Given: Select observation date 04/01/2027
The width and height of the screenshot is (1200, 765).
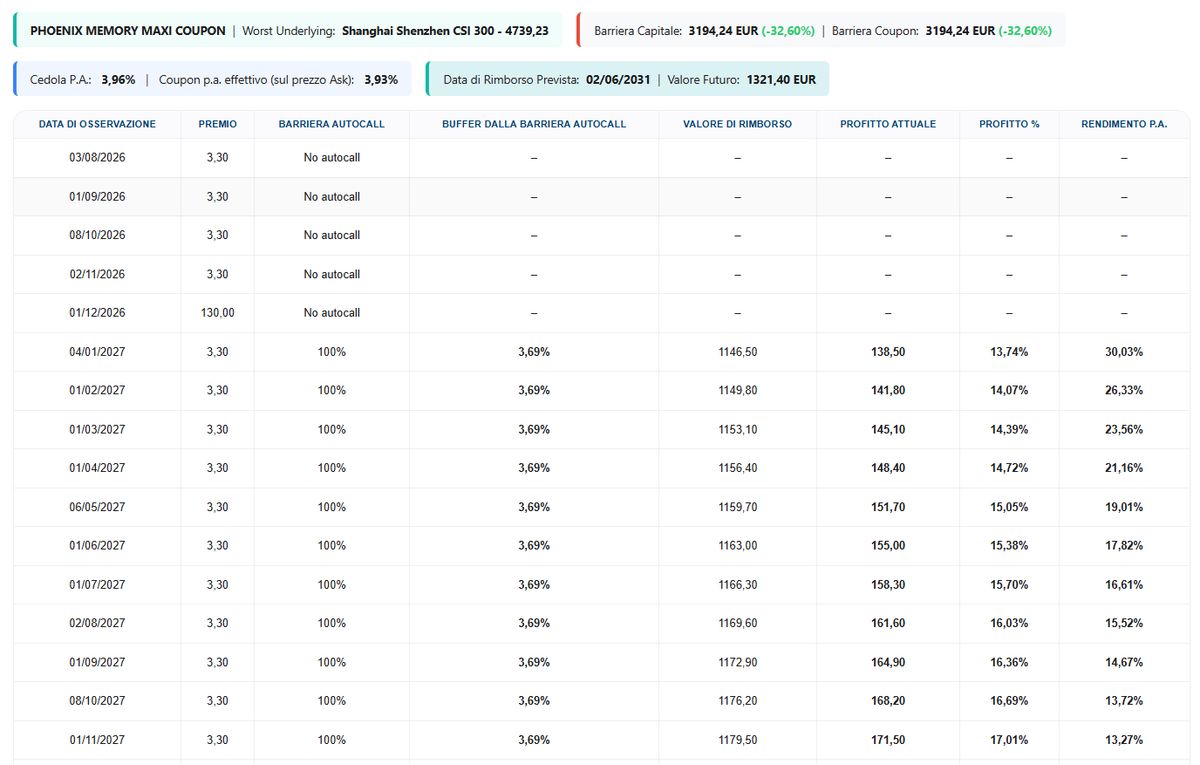Looking at the screenshot, I should pyautogui.click(x=97, y=352).
